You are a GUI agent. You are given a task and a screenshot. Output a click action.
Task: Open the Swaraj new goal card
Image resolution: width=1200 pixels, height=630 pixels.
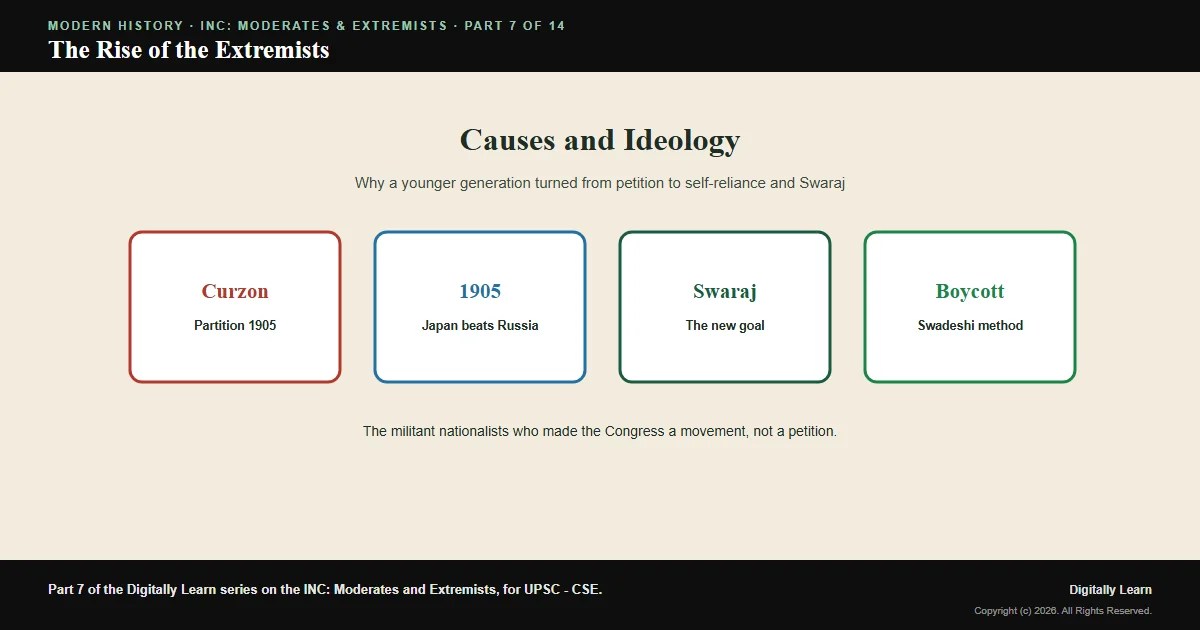click(x=725, y=307)
